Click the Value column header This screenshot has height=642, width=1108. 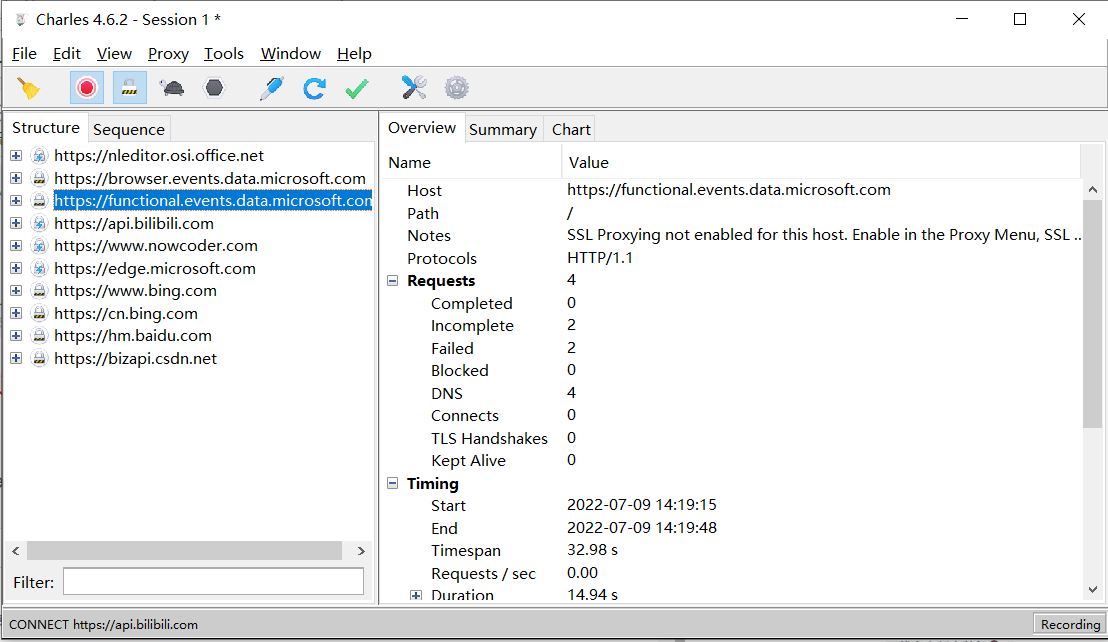(x=821, y=162)
